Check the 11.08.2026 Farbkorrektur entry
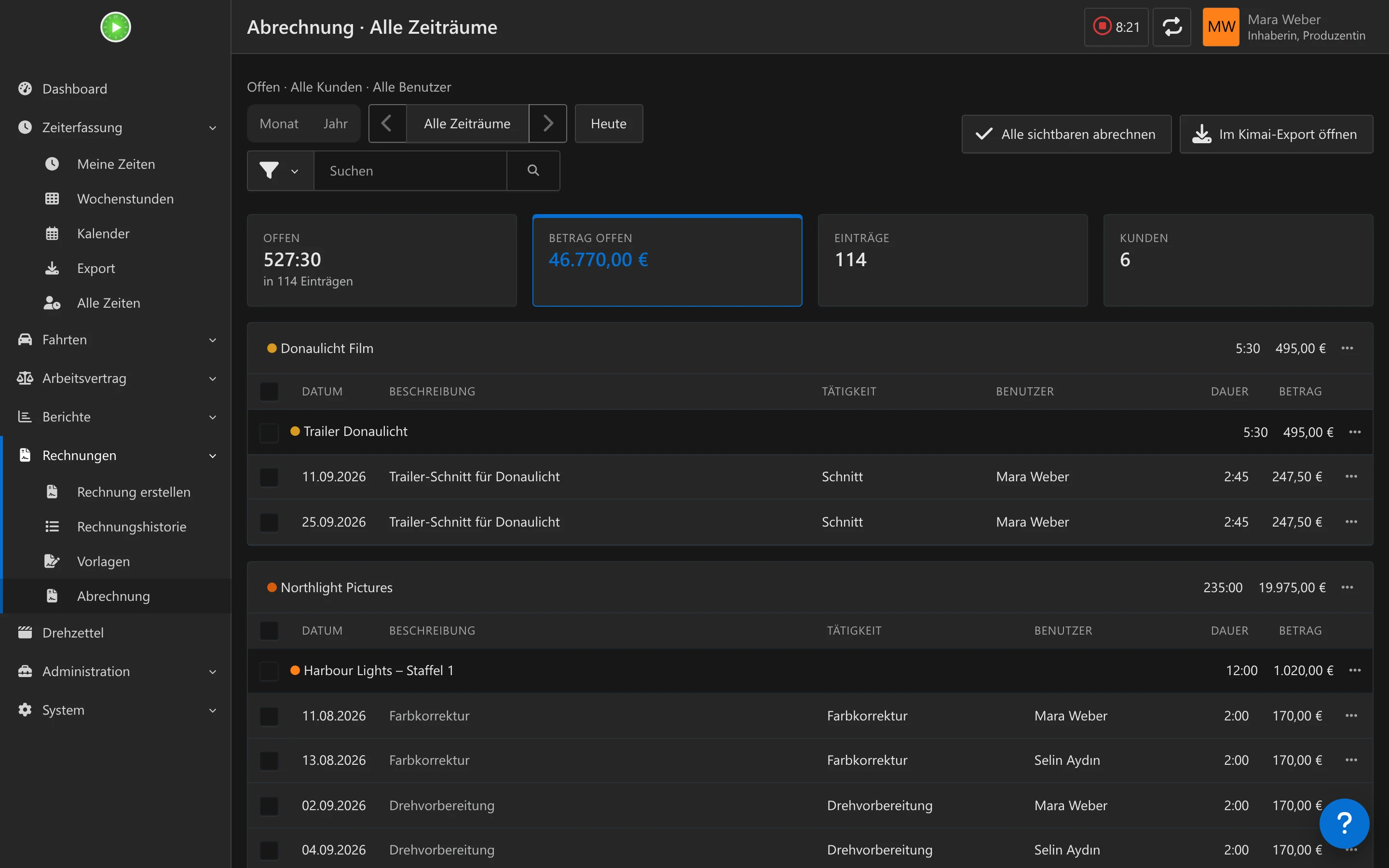1389x868 pixels. 269,717
